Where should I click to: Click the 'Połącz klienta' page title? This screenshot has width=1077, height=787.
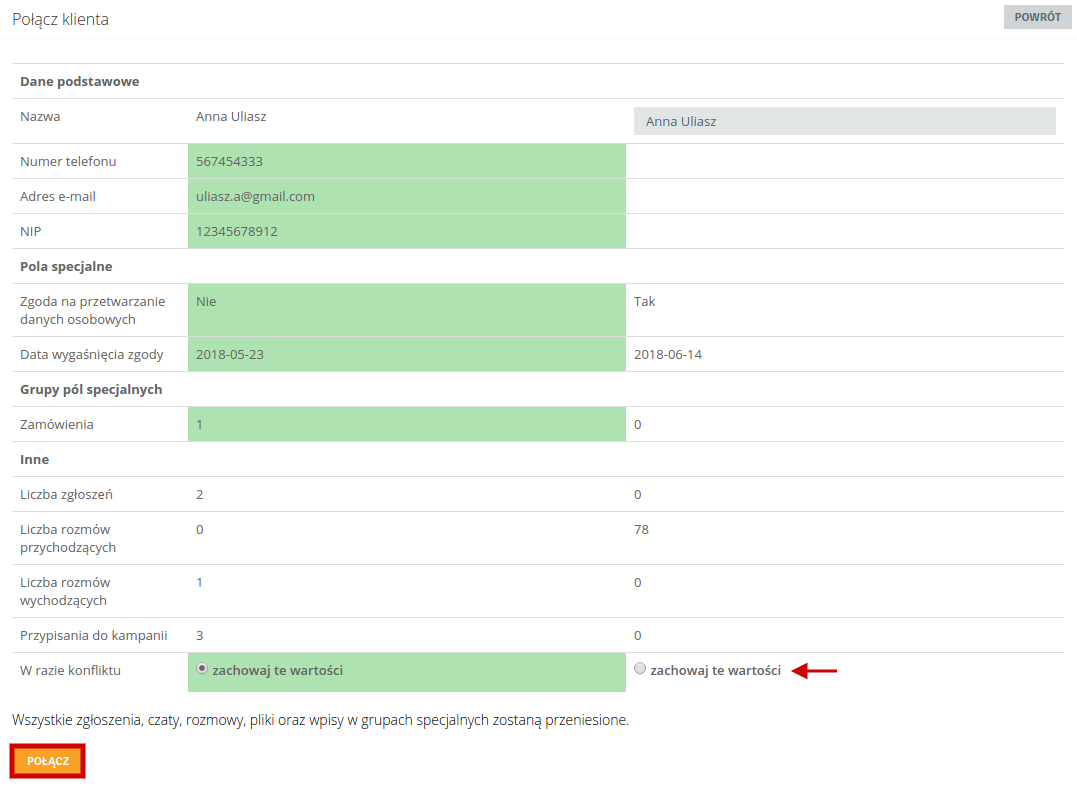[60, 19]
